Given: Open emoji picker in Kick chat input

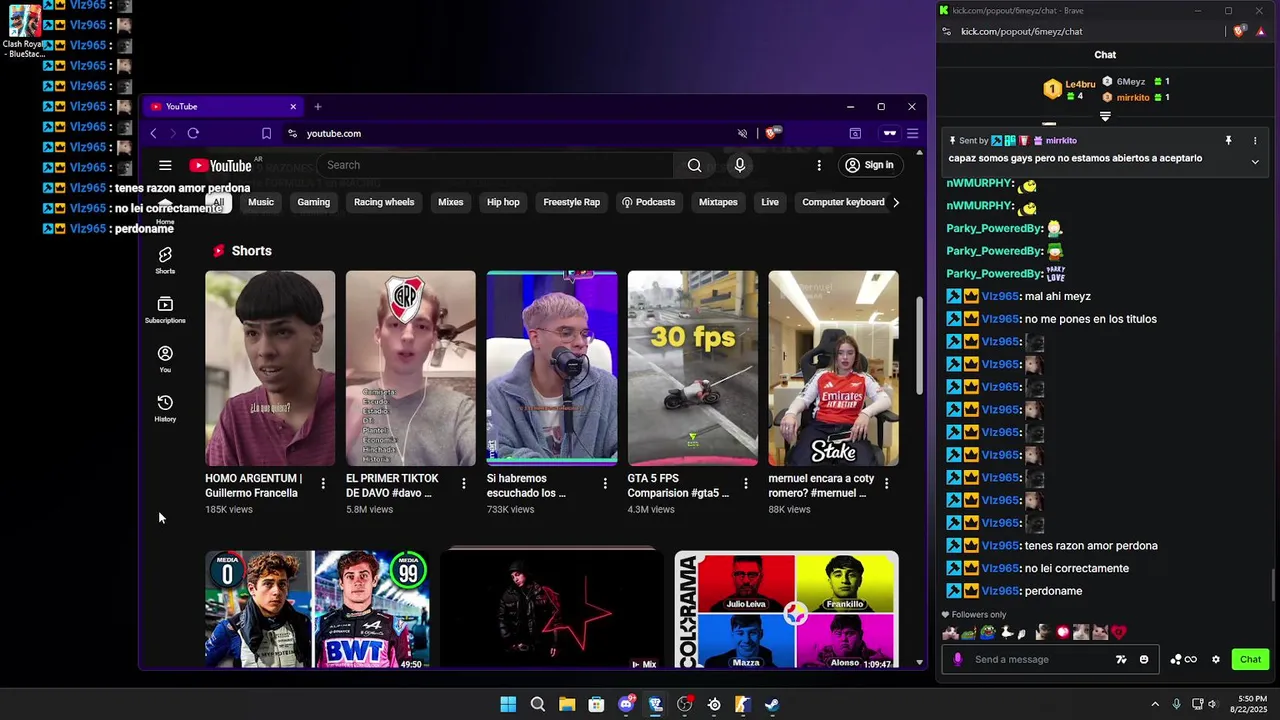Looking at the screenshot, I should tap(1144, 659).
